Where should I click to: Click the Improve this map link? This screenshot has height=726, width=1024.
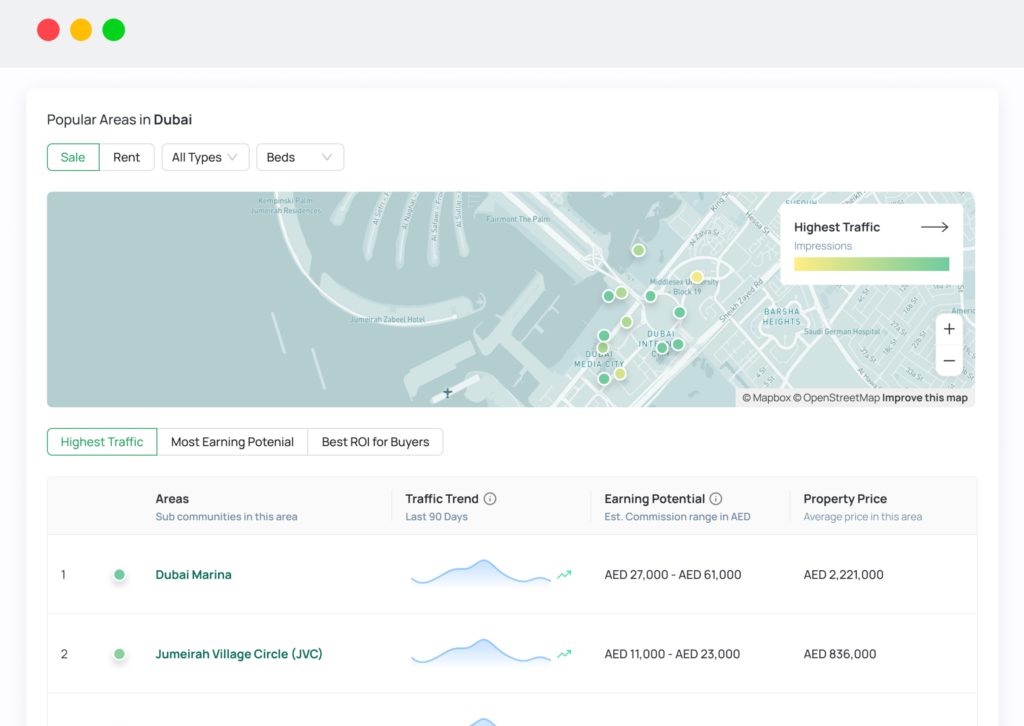(x=924, y=398)
